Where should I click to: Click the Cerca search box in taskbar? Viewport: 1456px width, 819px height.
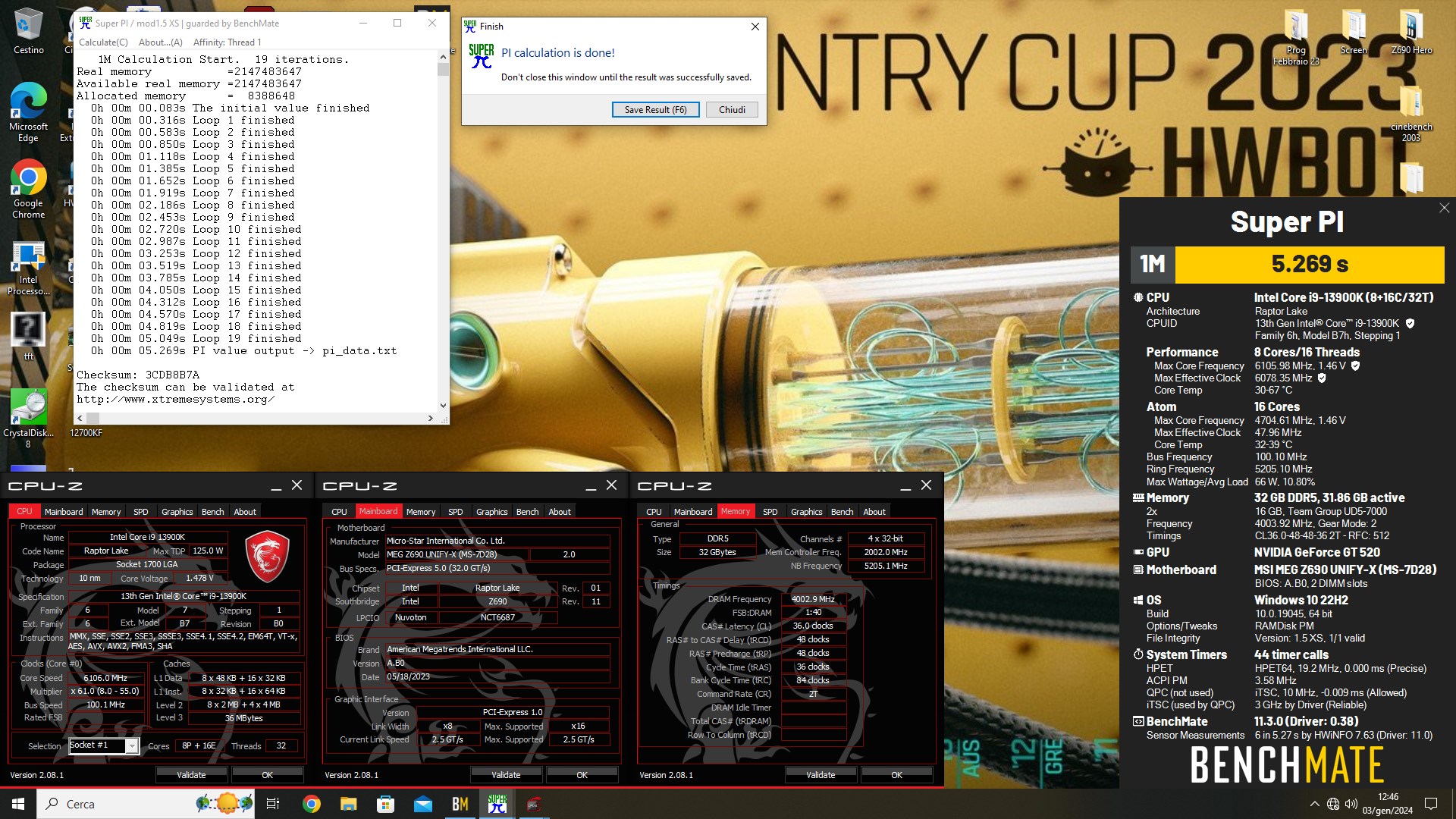(114, 804)
